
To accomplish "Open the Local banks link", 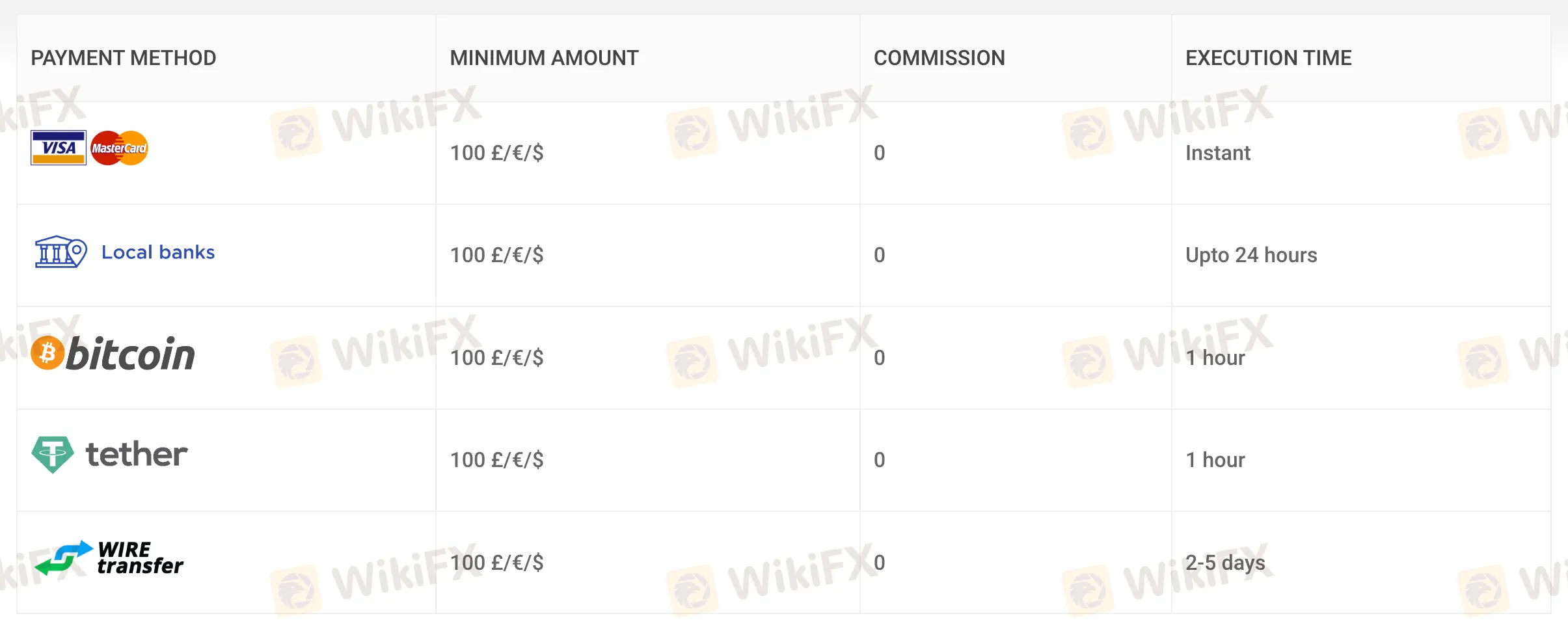I will pos(158,252).
